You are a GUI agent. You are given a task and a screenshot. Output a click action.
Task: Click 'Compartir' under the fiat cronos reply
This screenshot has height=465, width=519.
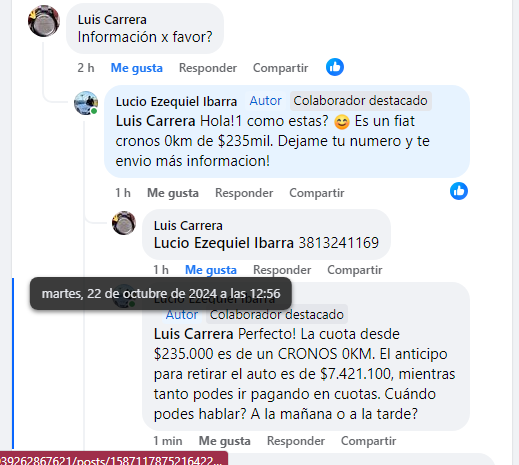tap(317, 193)
